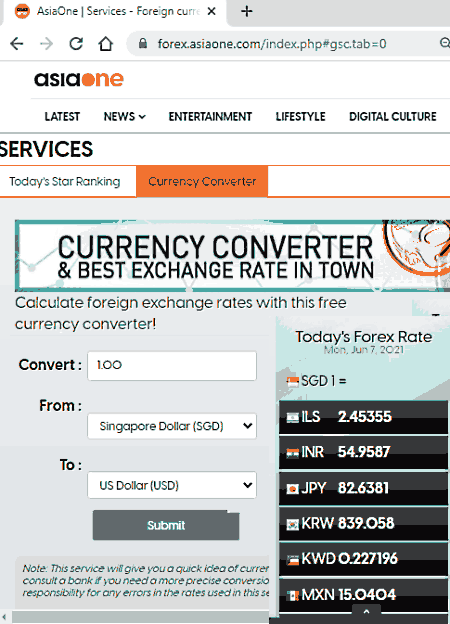Image resolution: width=450 pixels, height=624 pixels.
Task: Click the INR flag icon
Action: coord(293,453)
